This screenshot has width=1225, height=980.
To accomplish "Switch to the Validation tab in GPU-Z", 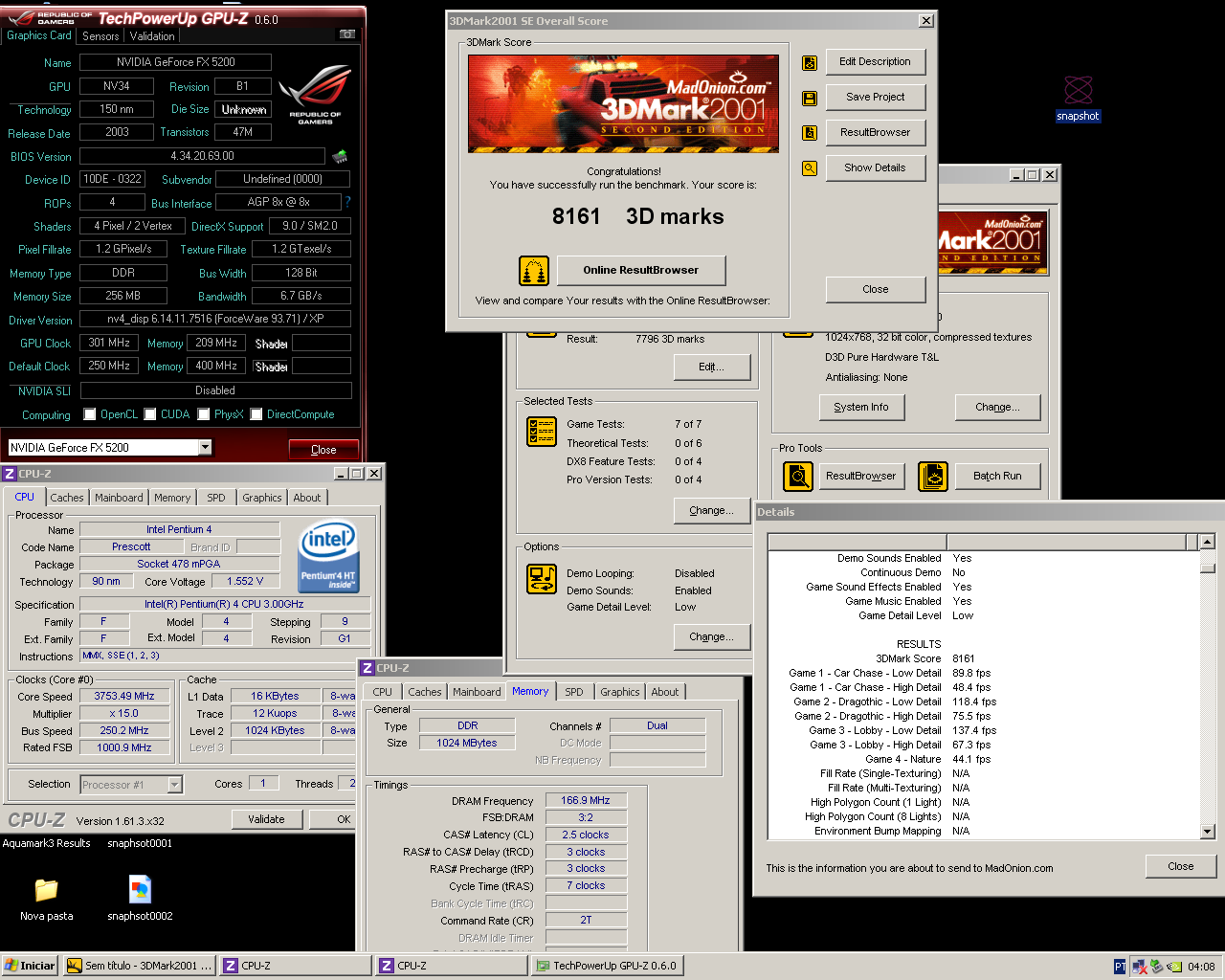I will (x=152, y=35).
